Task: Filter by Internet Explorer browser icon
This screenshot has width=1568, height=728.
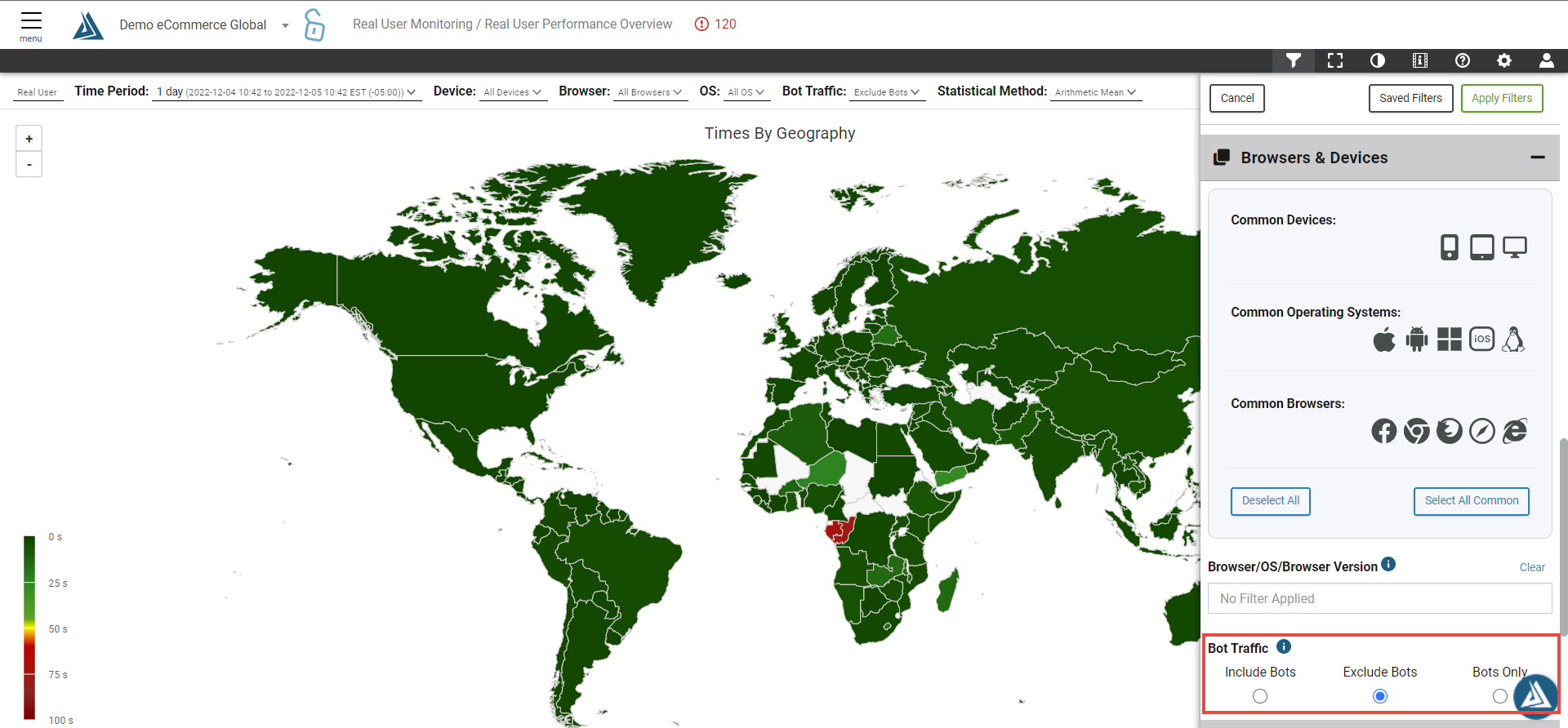Action: 1515,431
